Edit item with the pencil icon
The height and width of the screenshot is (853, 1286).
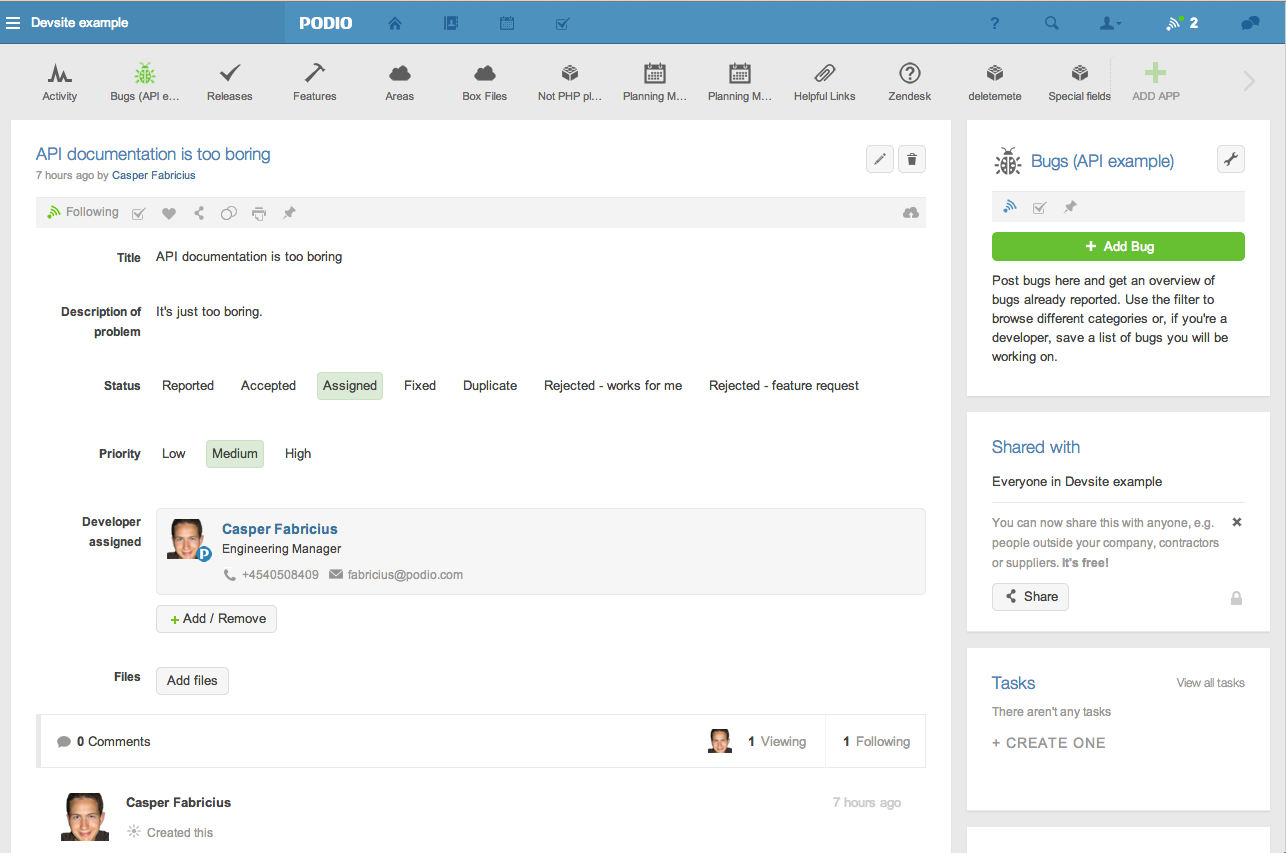(x=880, y=159)
